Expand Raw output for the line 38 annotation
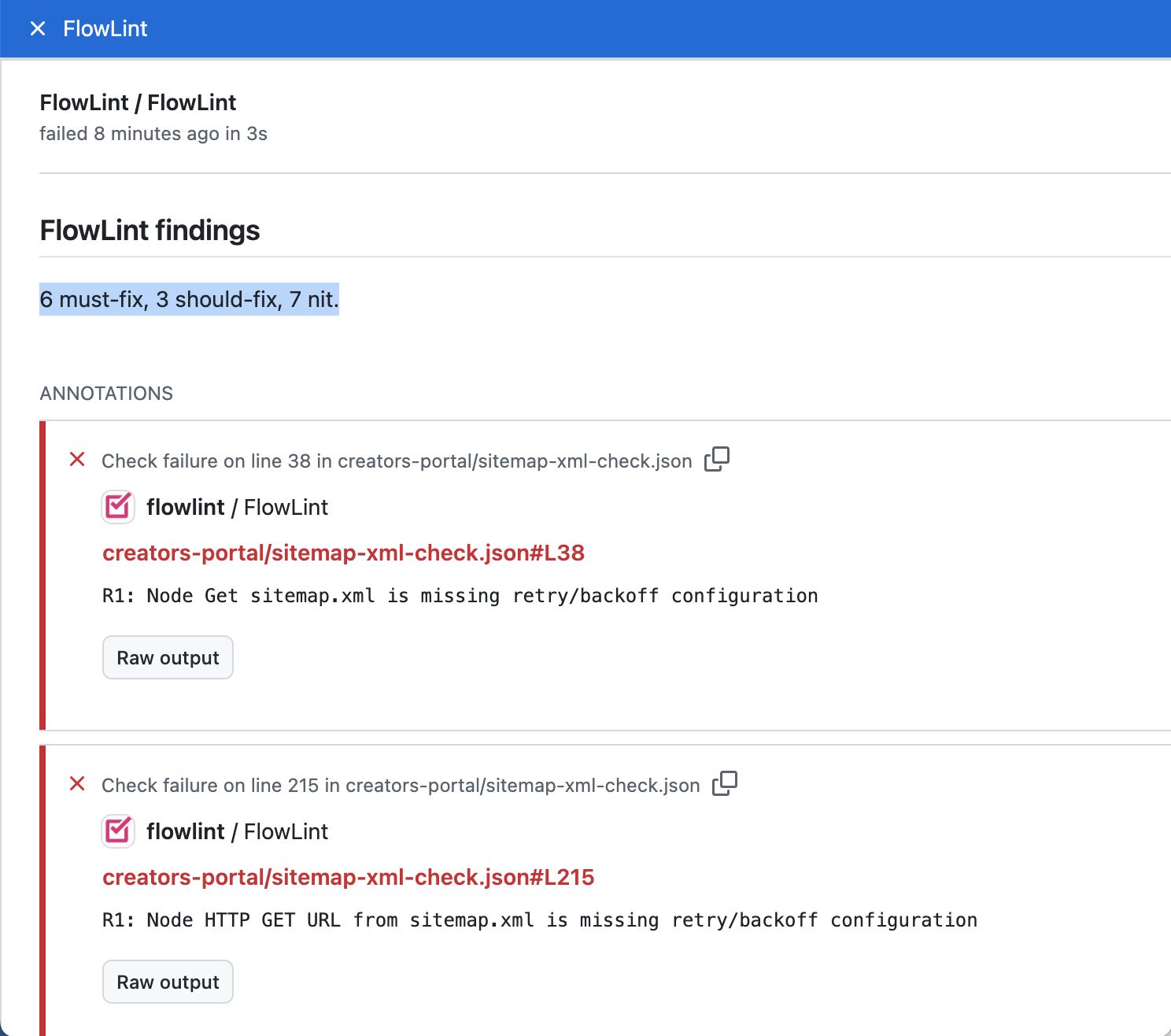1171x1036 pixels. pyautogui.click(x=168, y=657)
